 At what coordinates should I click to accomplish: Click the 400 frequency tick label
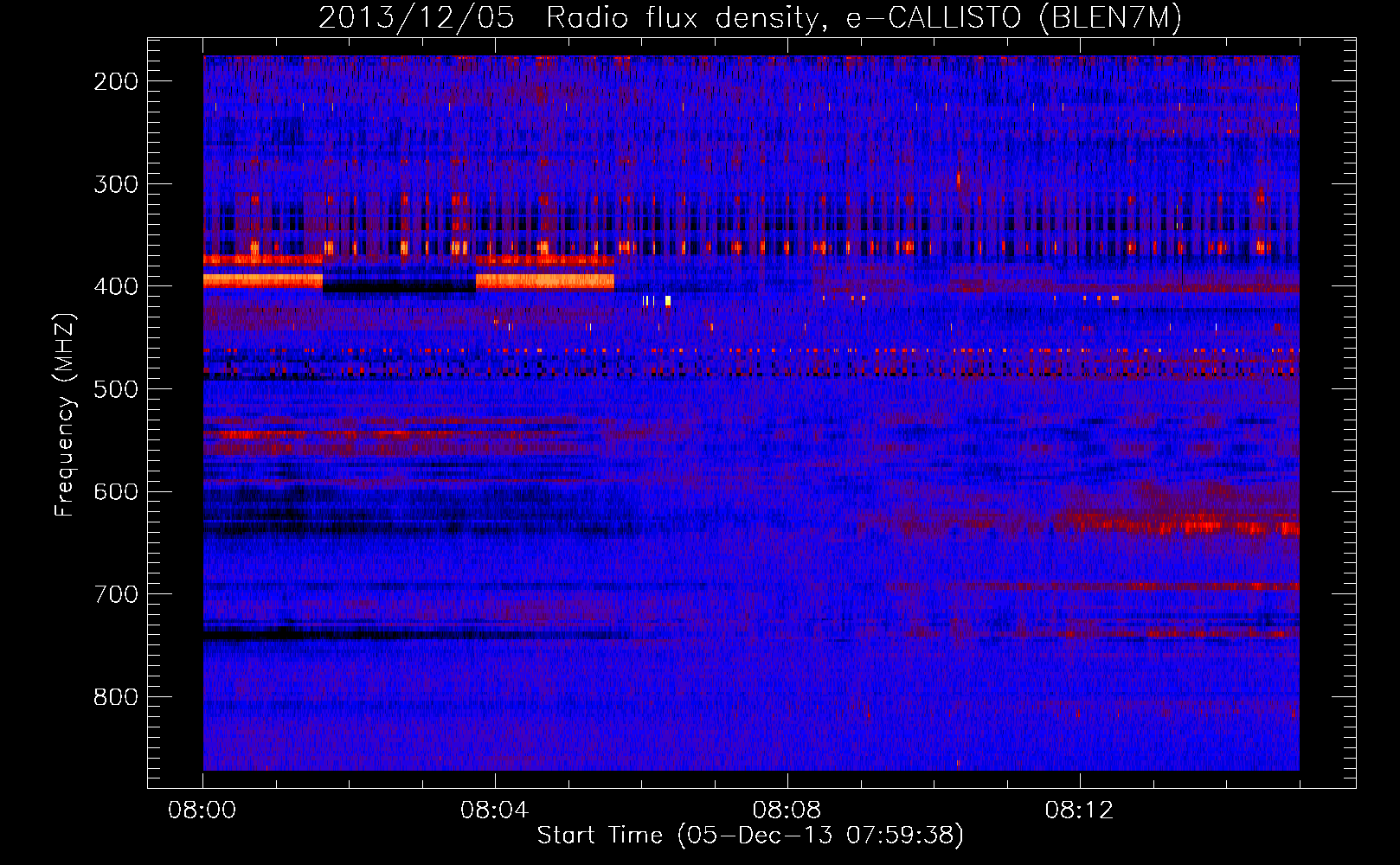(x=115, y=286)
